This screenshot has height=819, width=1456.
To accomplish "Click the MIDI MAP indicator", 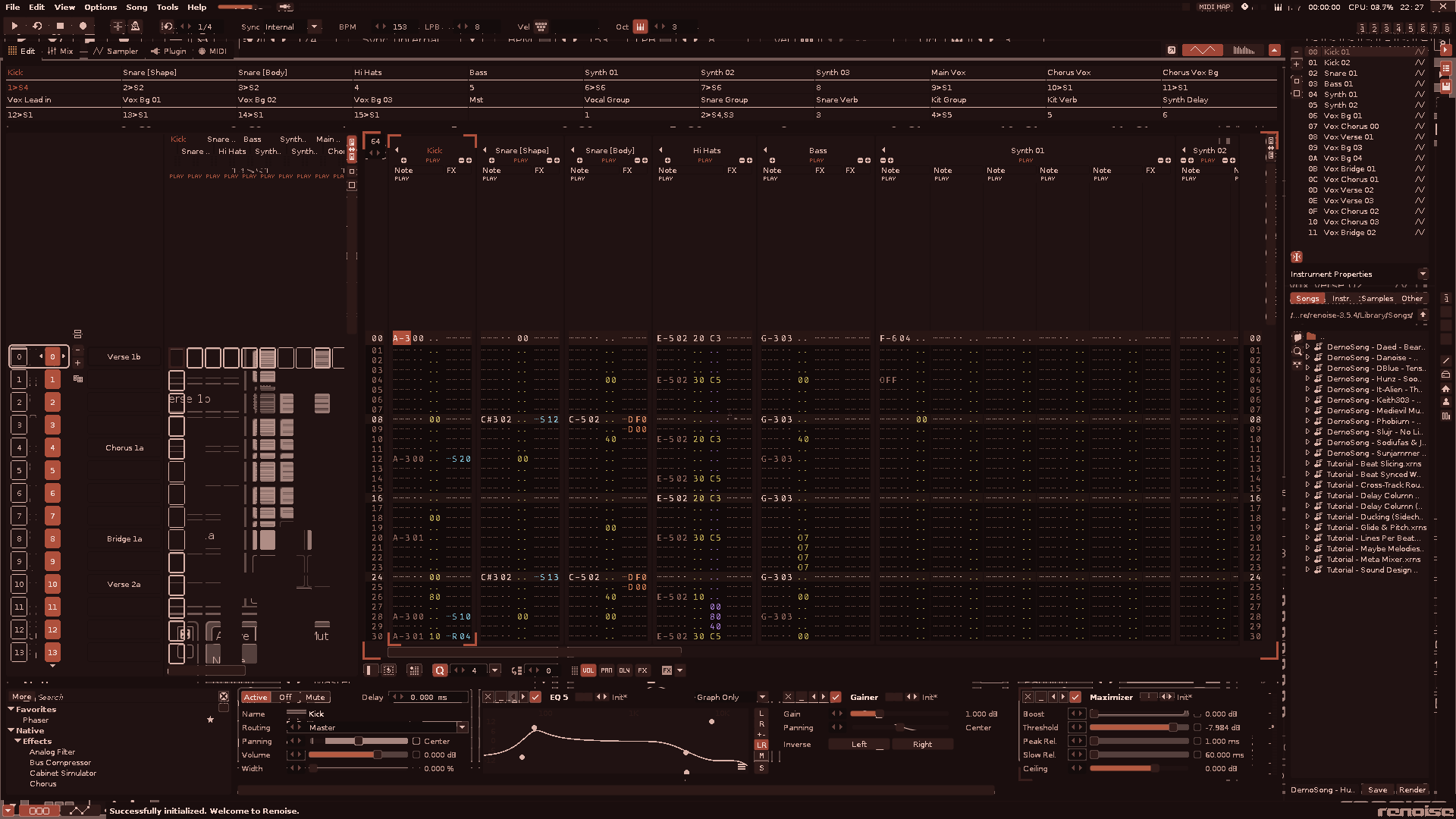I will point(1214,7).
